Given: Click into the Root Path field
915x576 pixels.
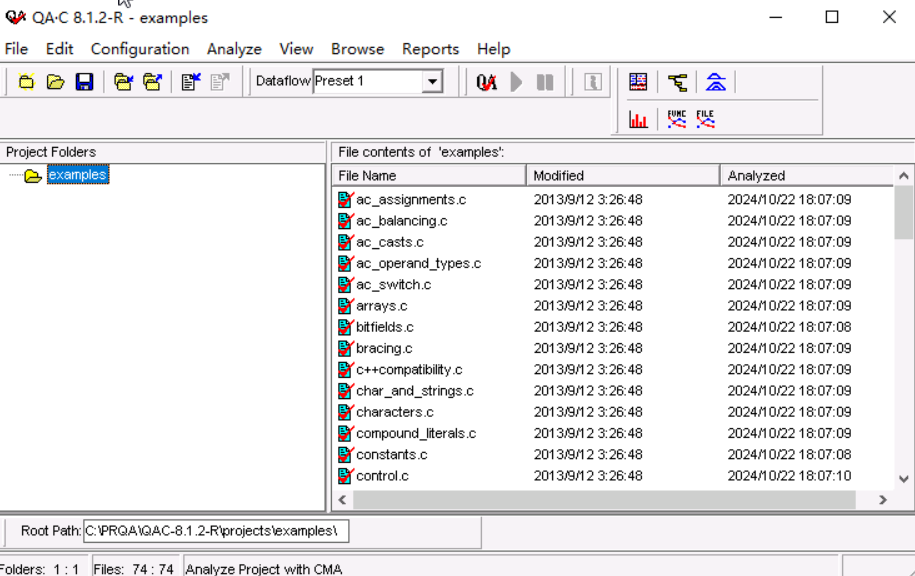Looking at the screenshot, I should pyautogui.click(x=215, y=530).
